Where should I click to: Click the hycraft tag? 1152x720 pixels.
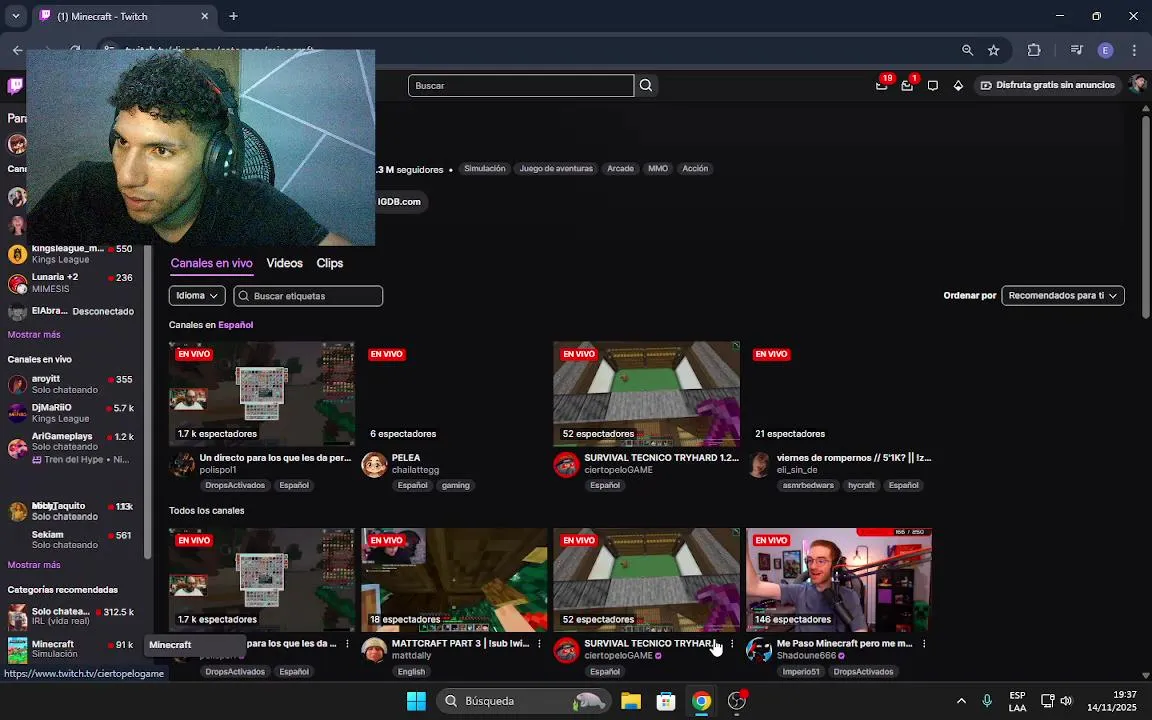tap(861, 486)
